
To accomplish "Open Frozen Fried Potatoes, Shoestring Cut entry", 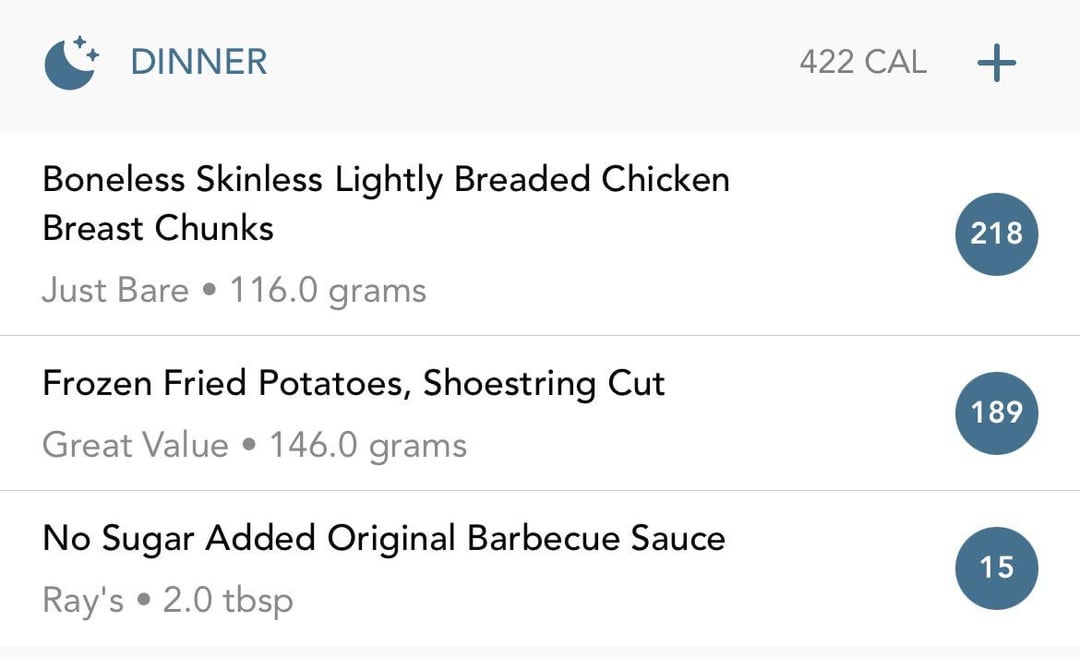I will [540, 413].
